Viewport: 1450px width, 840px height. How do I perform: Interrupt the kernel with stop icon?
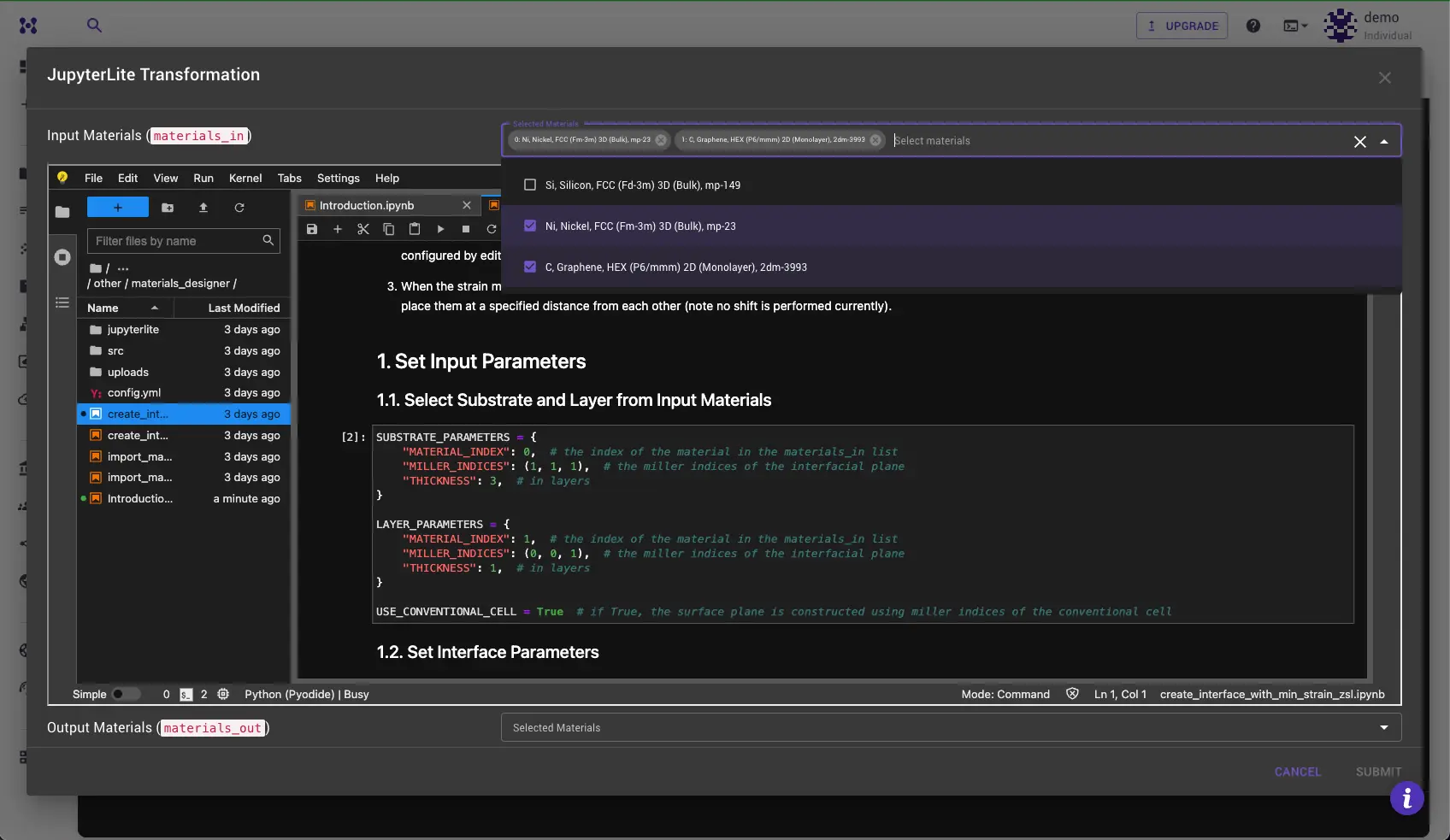[466, 229]
